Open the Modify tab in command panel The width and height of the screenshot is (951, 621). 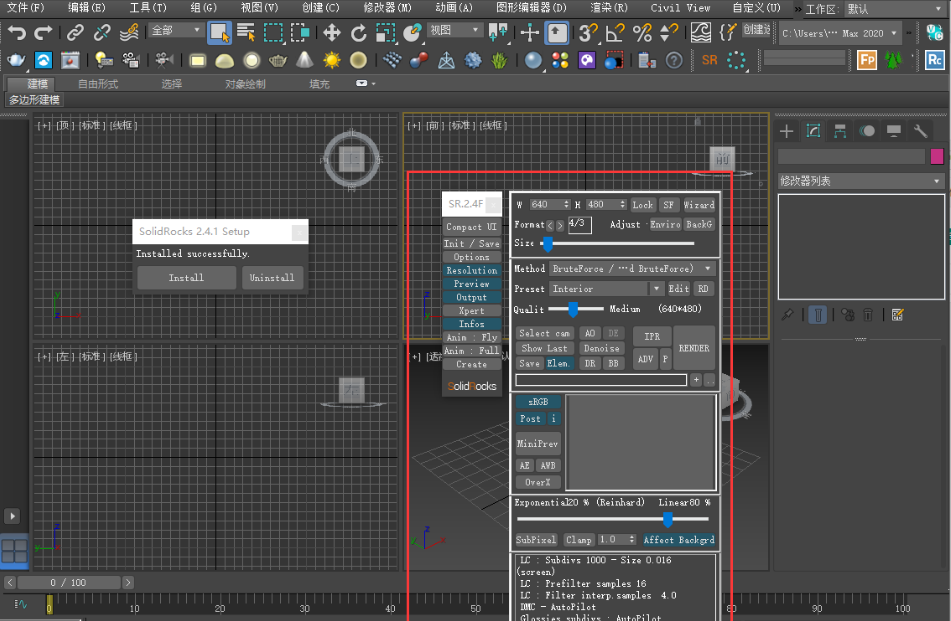(813, 130)
